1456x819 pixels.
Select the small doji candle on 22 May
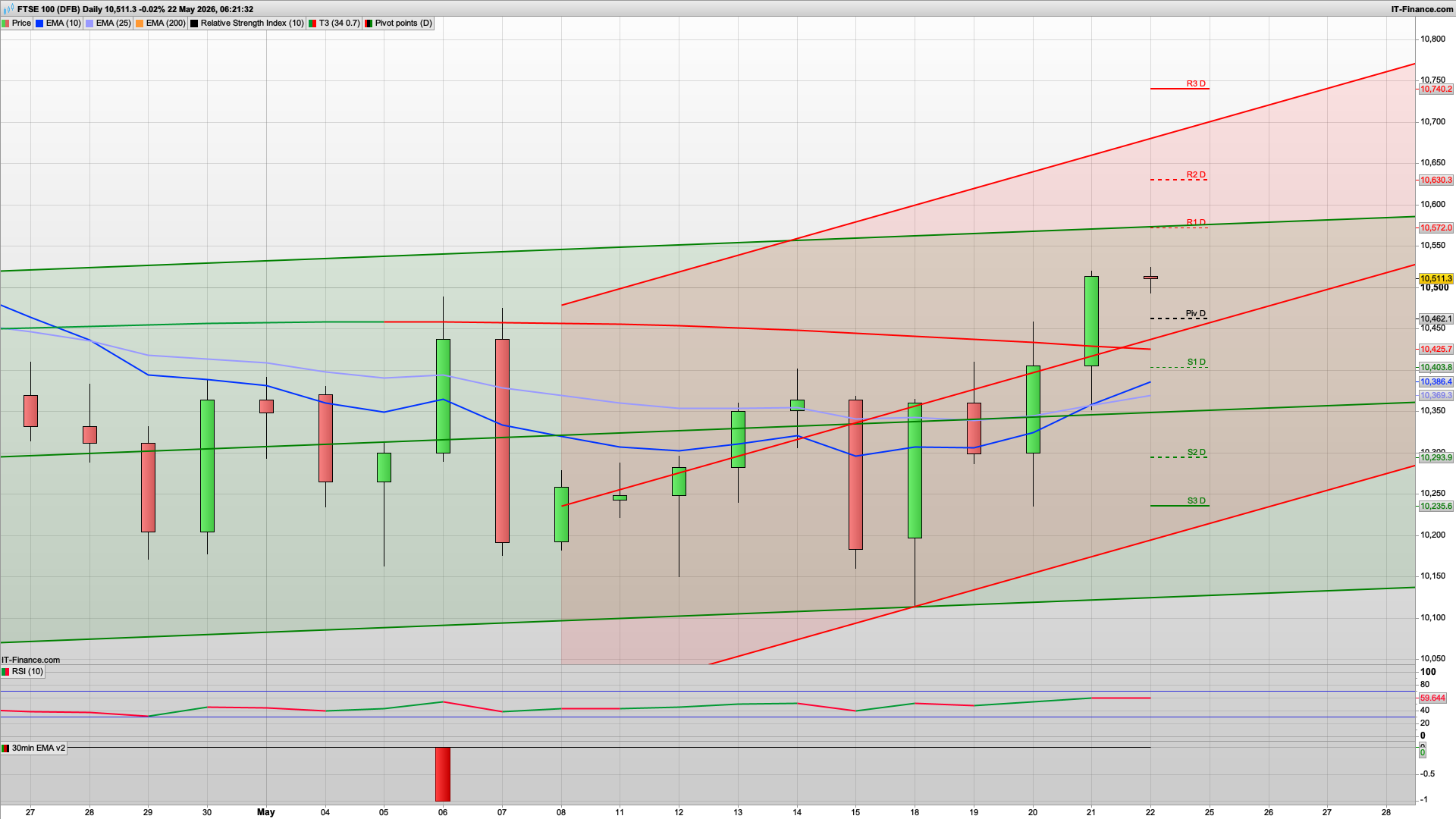1150,278
